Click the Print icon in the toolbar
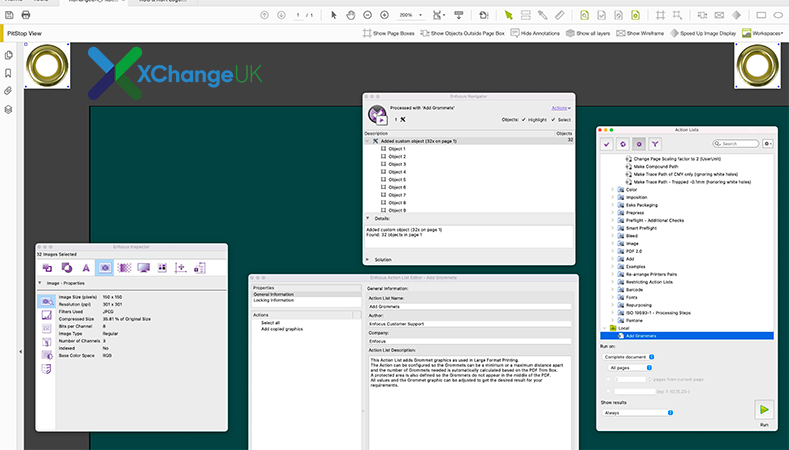The width and height of the screenshot is (789, 450). click(26, 15)
